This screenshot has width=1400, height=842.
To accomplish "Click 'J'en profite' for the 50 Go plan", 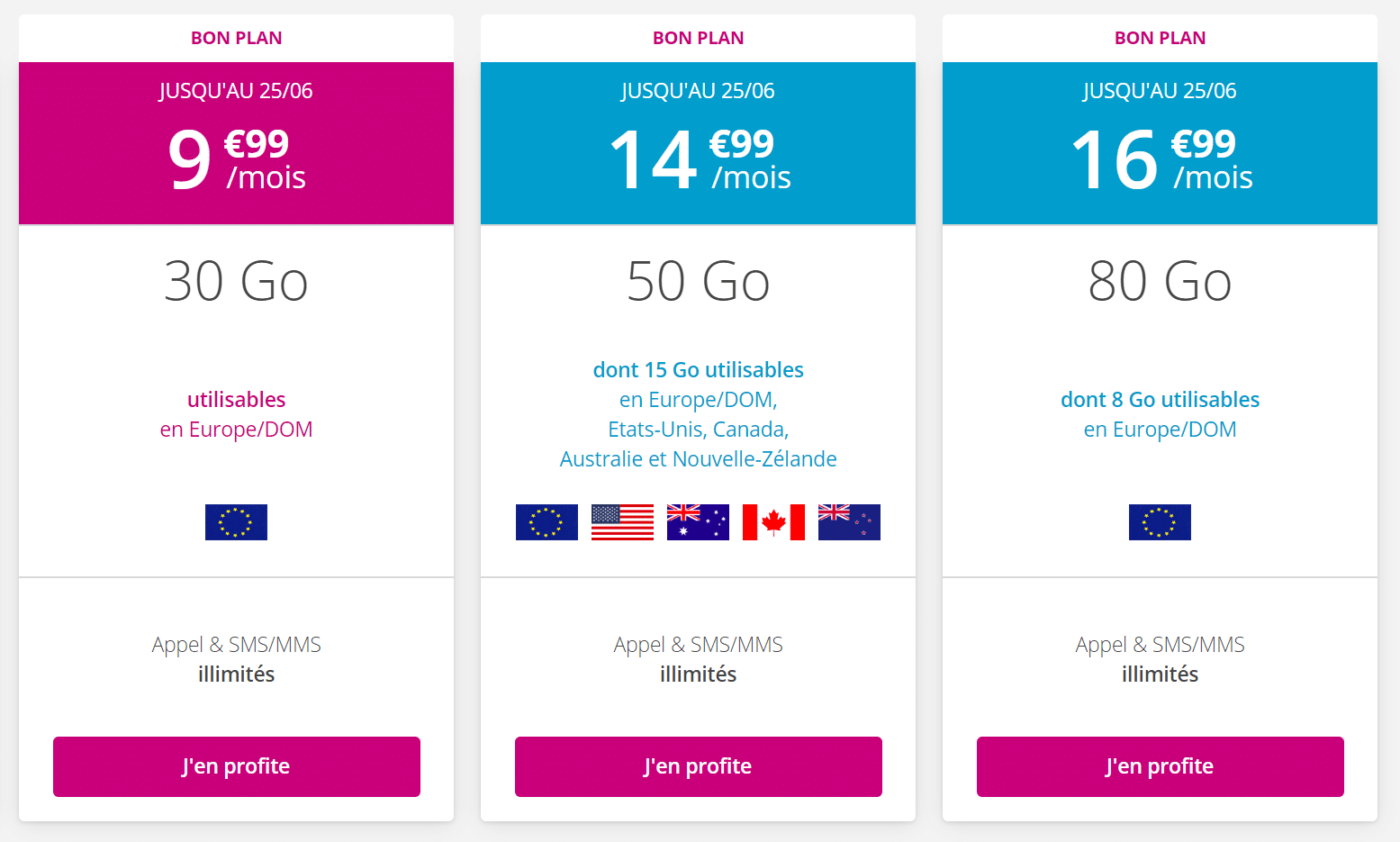I will click(698, 766).
